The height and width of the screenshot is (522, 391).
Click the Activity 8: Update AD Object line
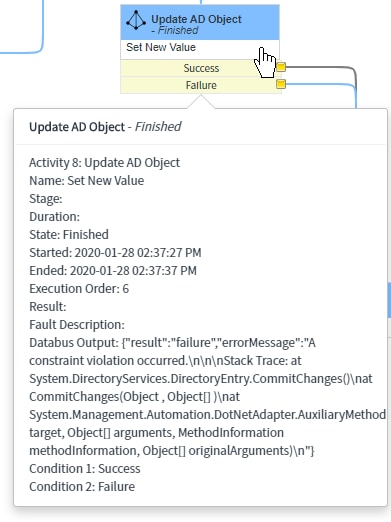tap(105, 163)
